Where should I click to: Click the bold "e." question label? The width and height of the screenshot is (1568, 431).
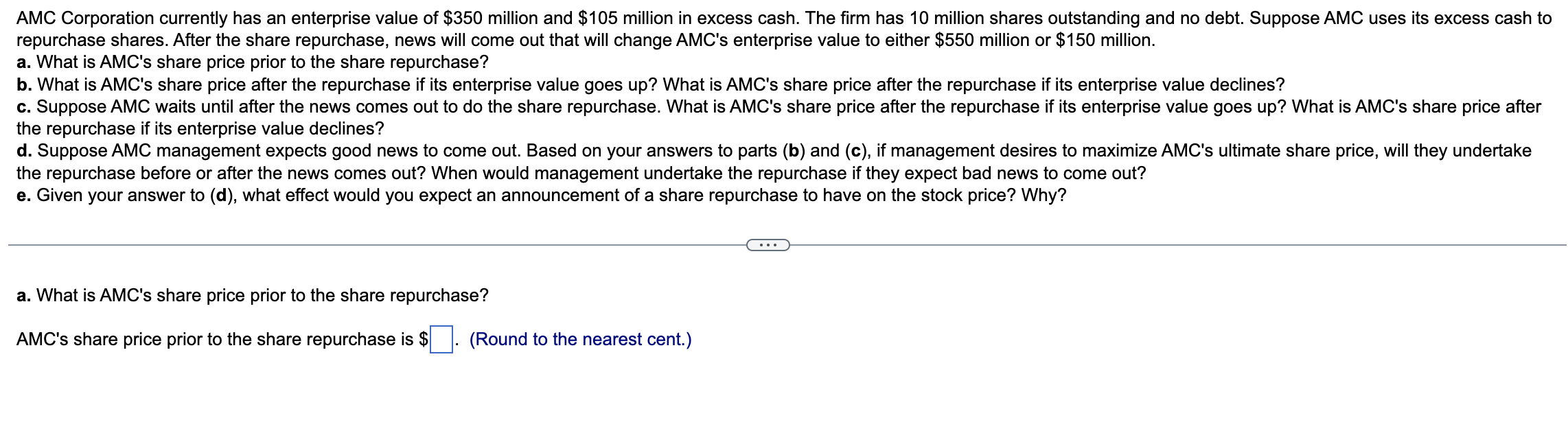pos(23,196)
